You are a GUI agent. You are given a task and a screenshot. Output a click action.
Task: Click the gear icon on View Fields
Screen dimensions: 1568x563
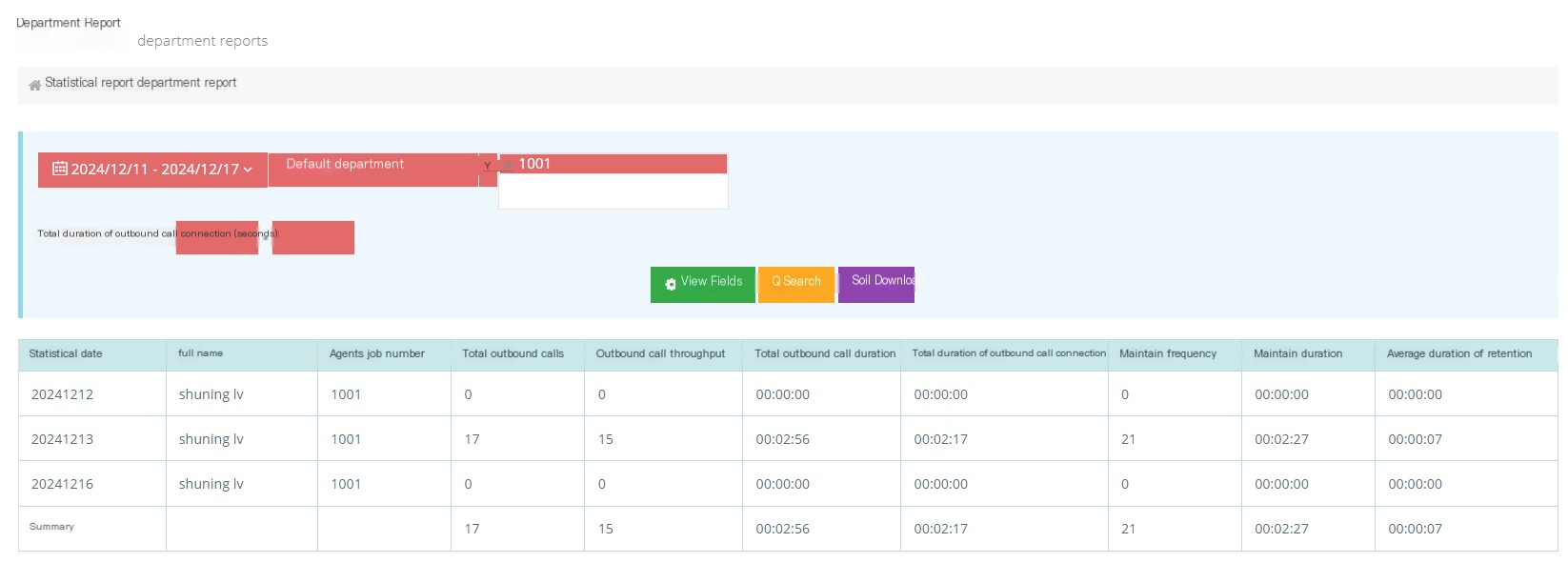tap(671, 284)
